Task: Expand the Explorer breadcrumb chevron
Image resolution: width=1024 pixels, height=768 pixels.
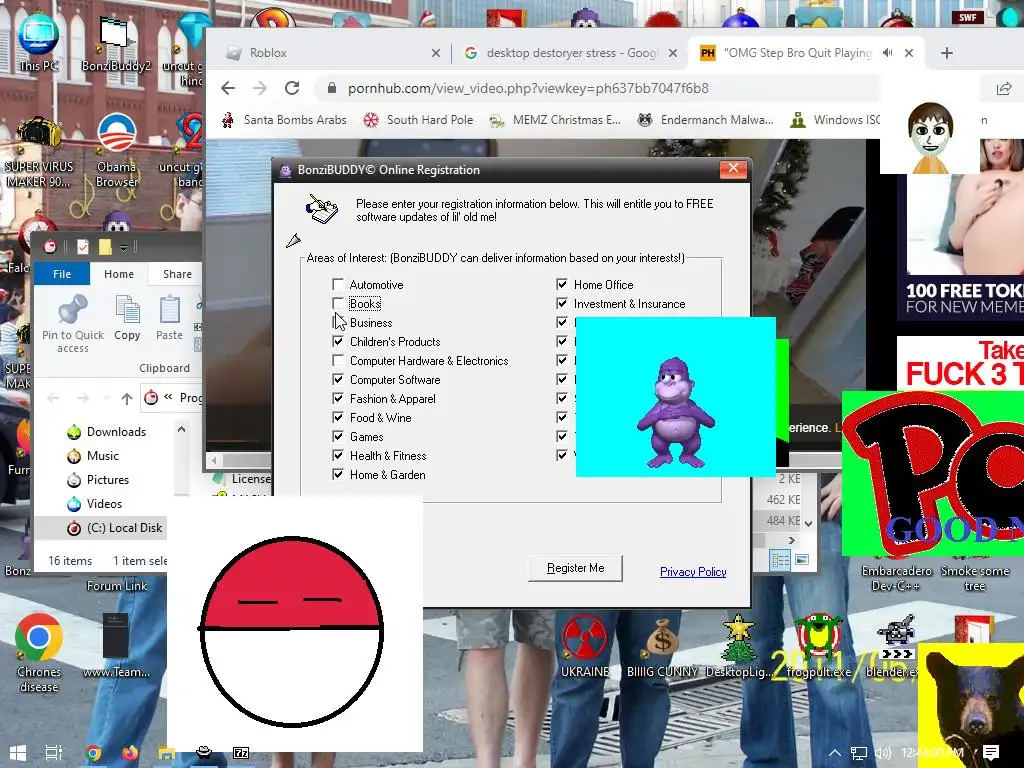Action: 168,396
